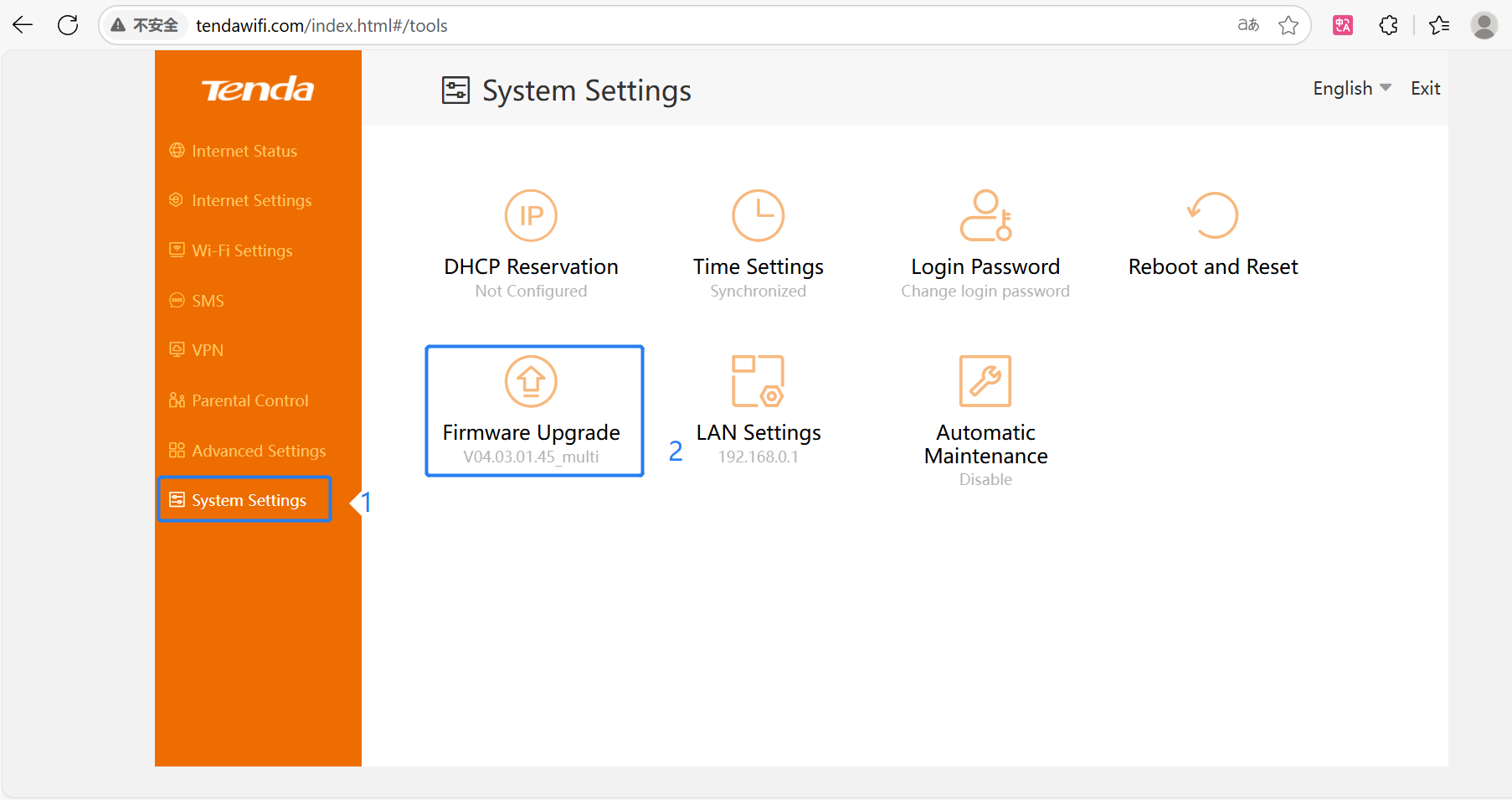
Task: Click the browser address bar
Action: [x=670, y=26]
